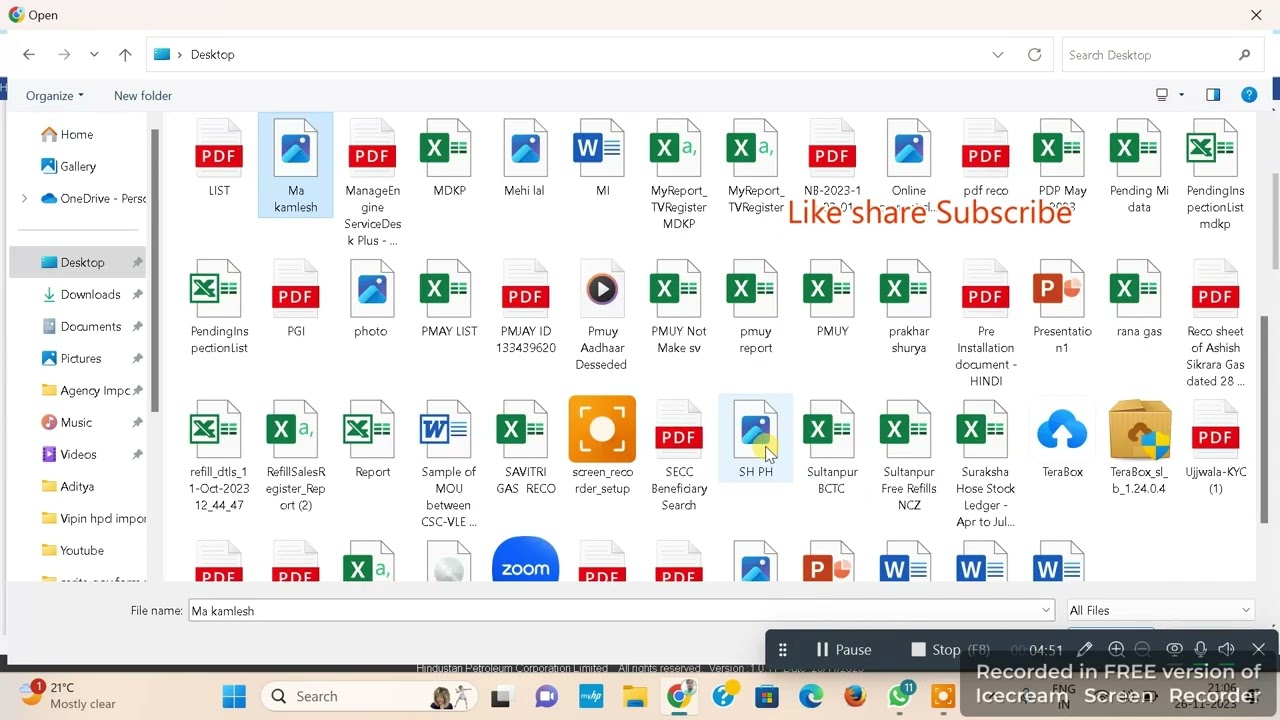Click the zoom in magnifier on recorder bar
This screenshot has width=1280, height=720.
(x=1116, y=649)
